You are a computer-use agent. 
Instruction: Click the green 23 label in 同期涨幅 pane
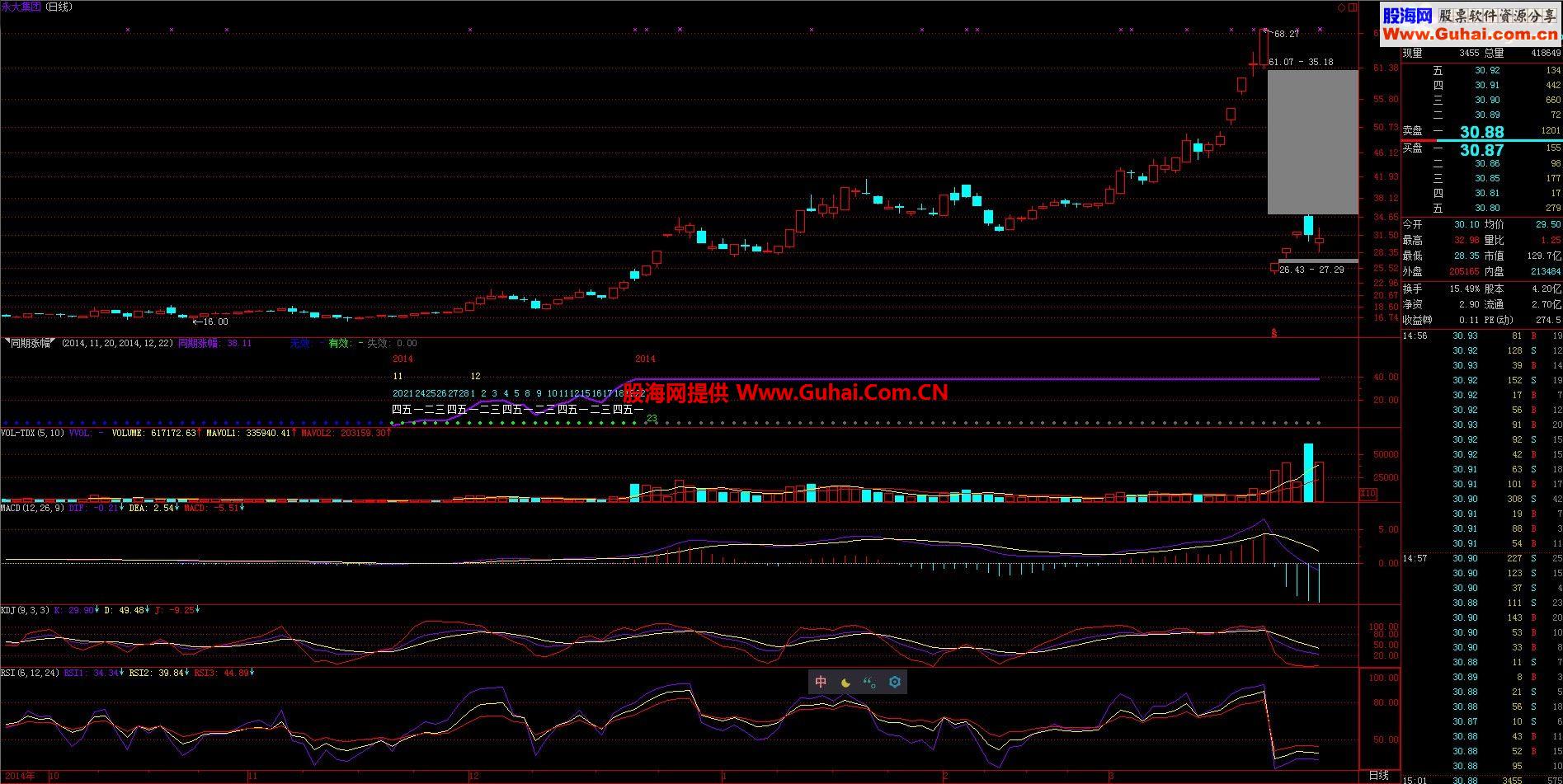click(x=651, y=419)
